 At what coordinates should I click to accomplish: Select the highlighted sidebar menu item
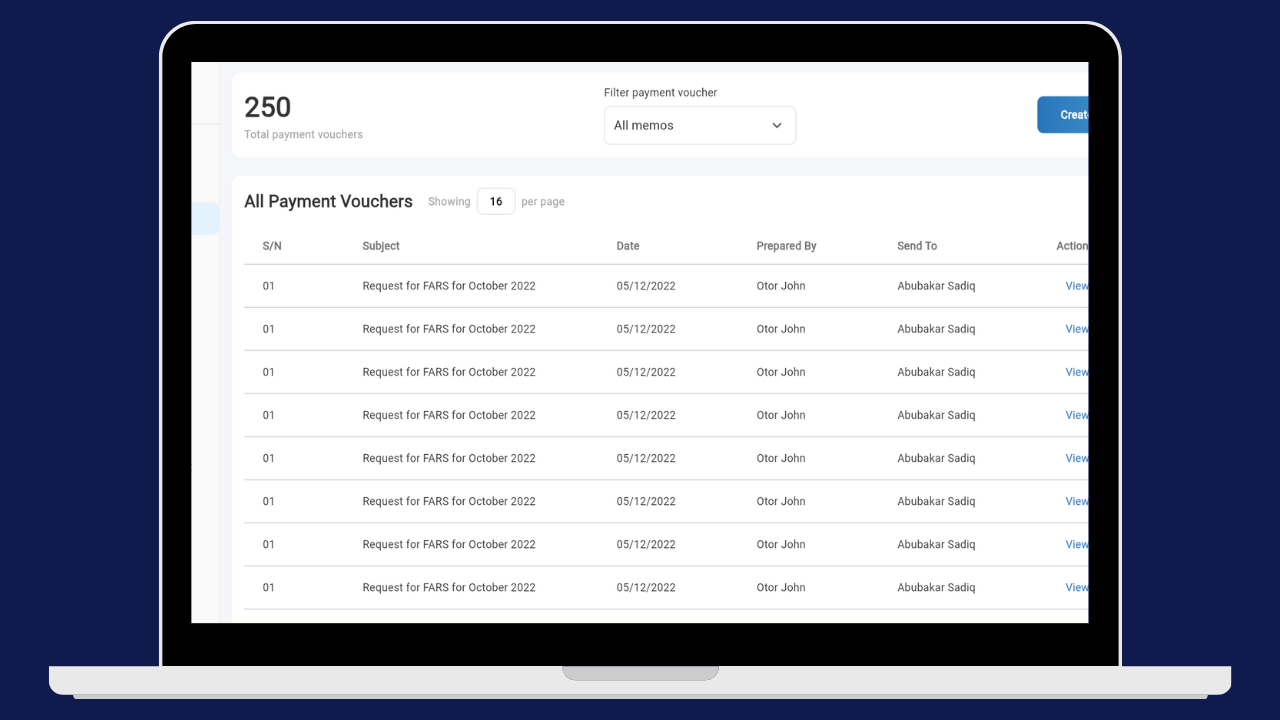pyautogui.click(x=205, y=218)
